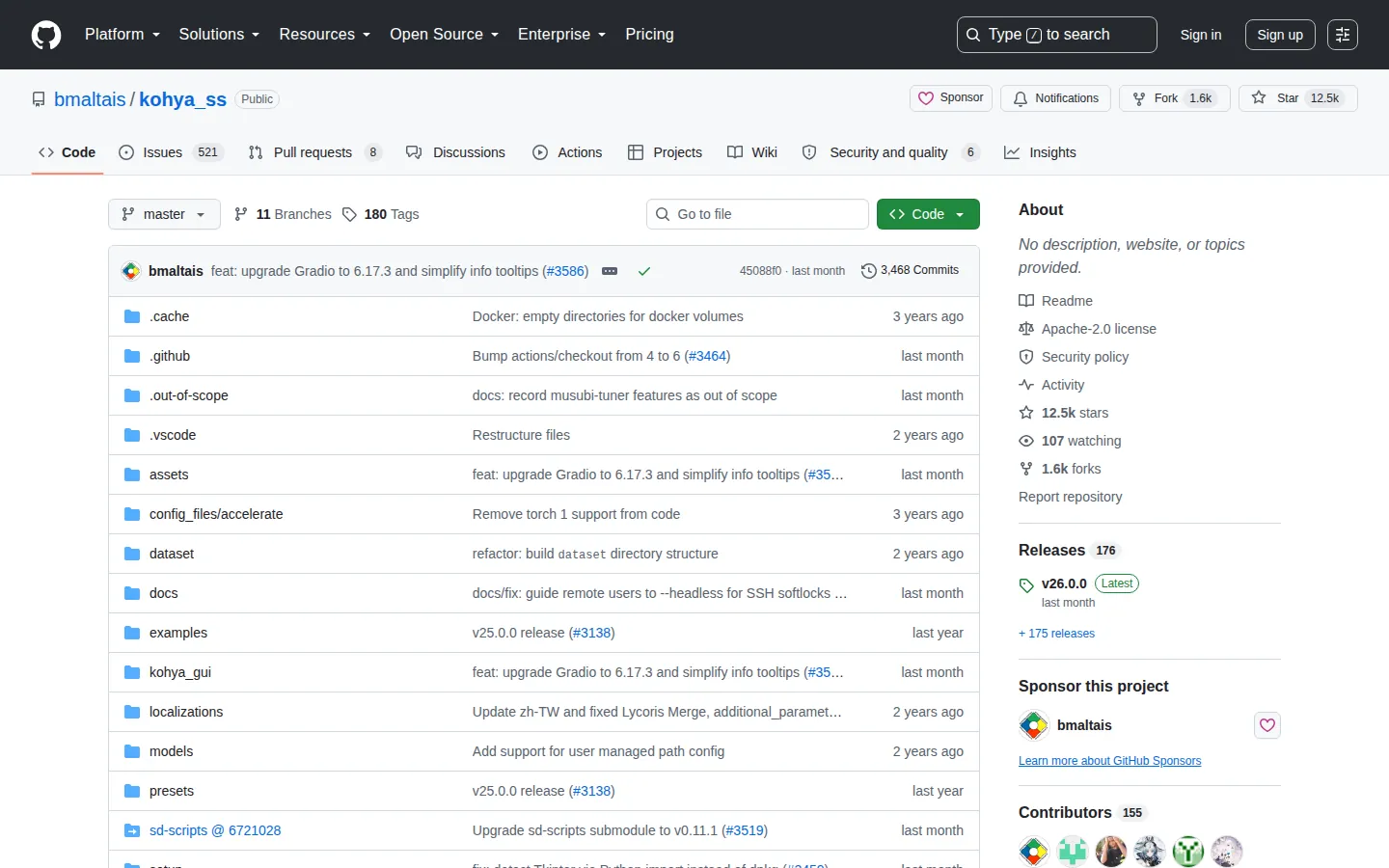Click the star icon next to 12.5k stars
This screenshot has width=1389, height=868.
pyautogui.click(x=1026, y=413)
